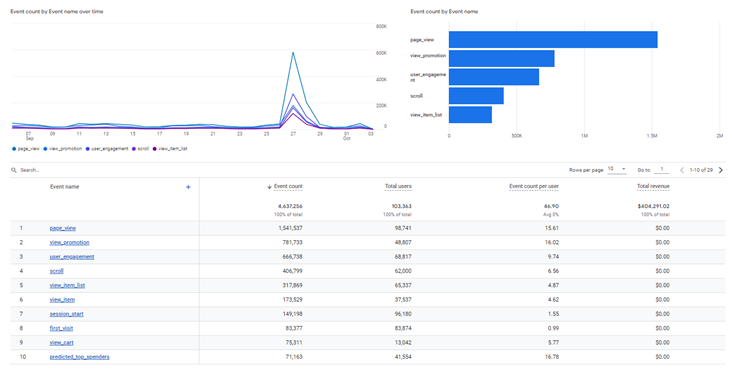Sort by Event count per user header
Image resolution: width=732 pixels, height=370 pixels.
[x=534, y=187]
